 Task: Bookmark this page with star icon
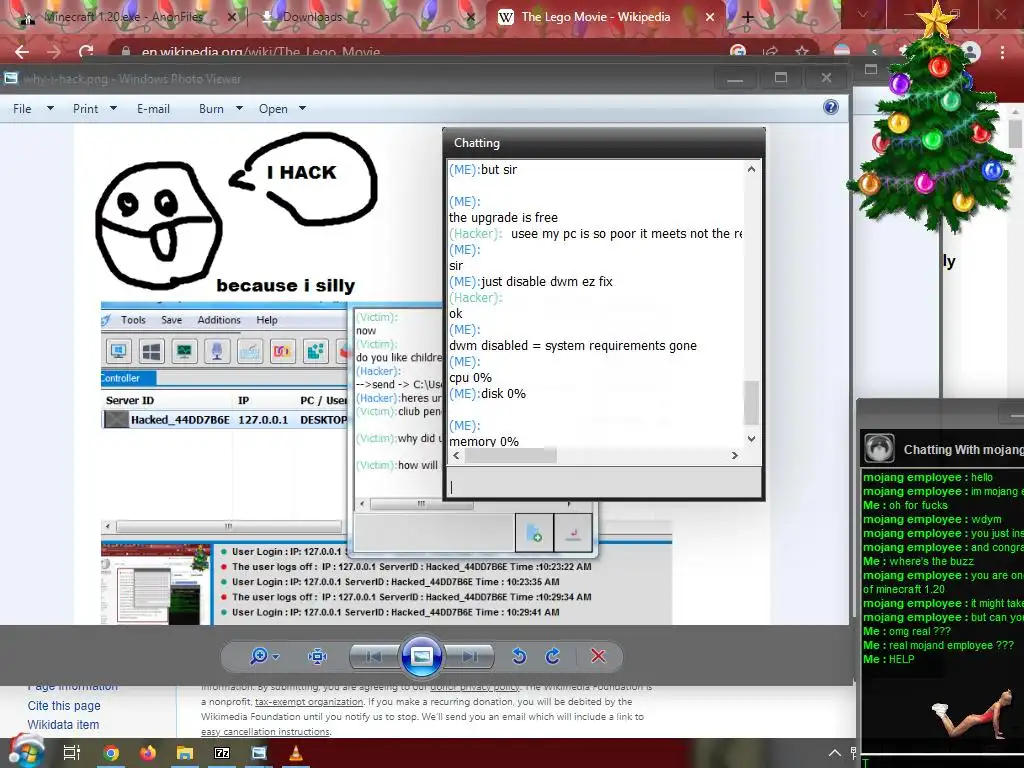click(801, 52)
